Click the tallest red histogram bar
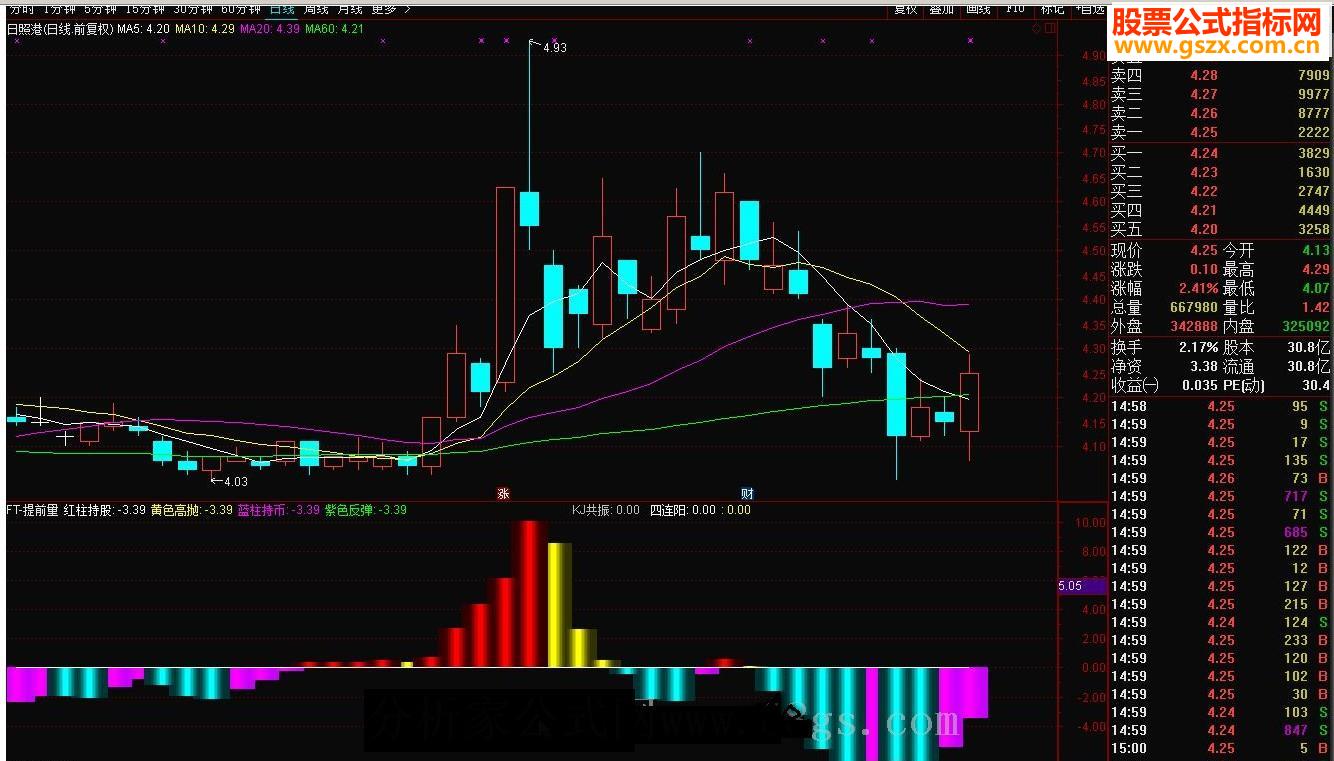The width and height of the screenshot is (1334, 761). [530, 593]
